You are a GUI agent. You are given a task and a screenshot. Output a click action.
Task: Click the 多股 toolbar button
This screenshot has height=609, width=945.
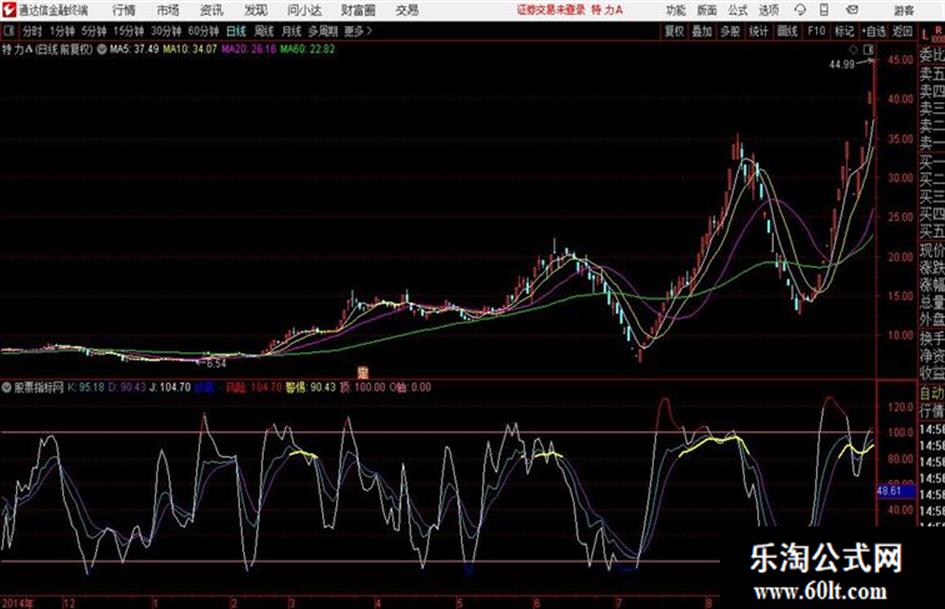pyautogui.click(x=730, y=31)
